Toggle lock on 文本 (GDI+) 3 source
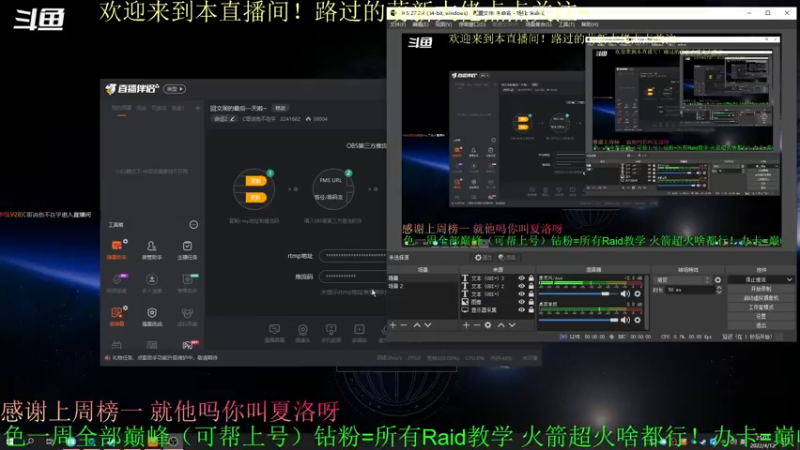800x450 pixels. 531,279
